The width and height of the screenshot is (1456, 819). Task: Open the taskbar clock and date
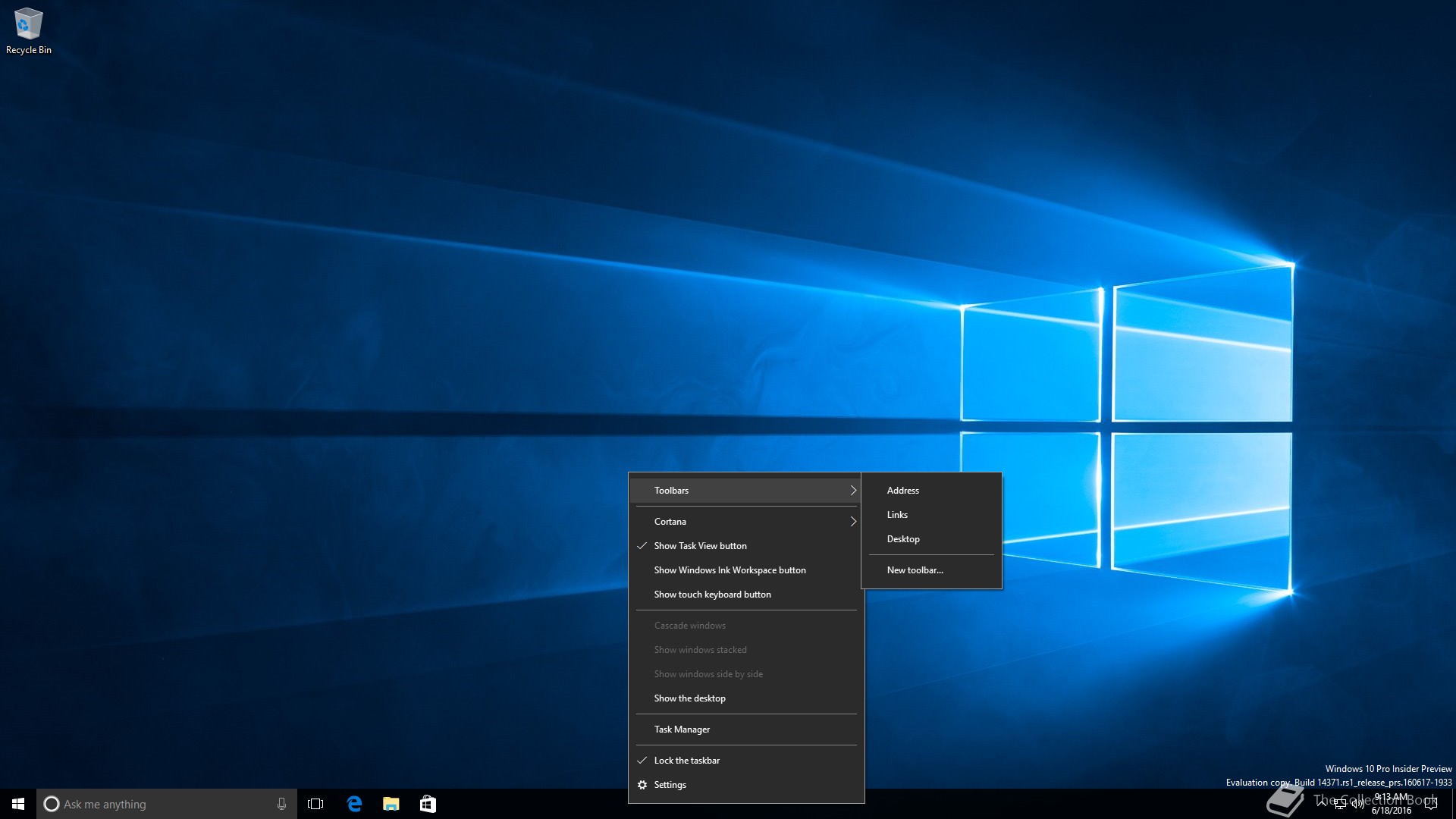1392,804
